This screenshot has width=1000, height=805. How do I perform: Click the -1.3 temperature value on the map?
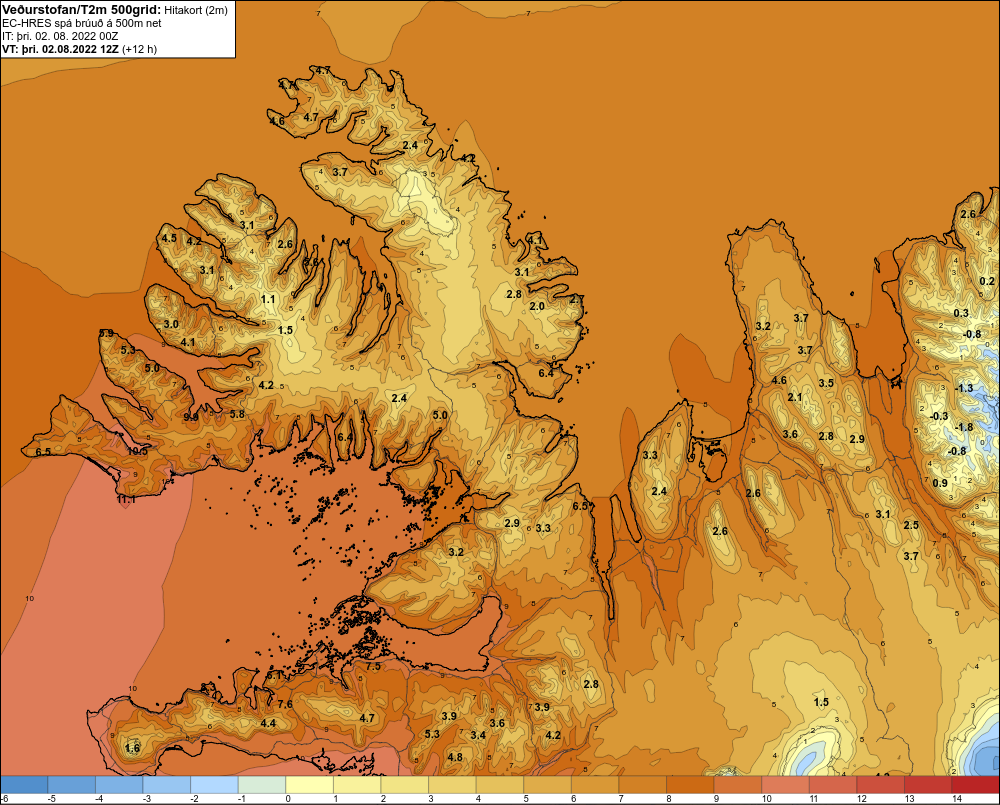pyautogui.click(x=964, y=388)
